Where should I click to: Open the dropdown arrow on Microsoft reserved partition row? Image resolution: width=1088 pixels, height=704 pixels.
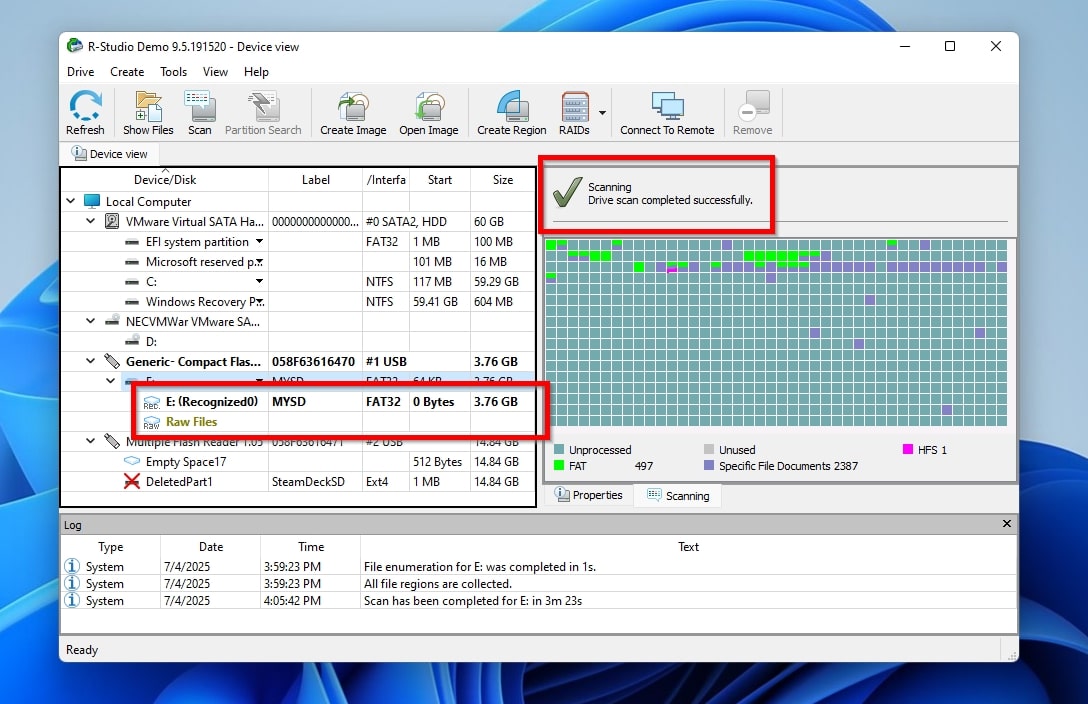coord(259,262)
